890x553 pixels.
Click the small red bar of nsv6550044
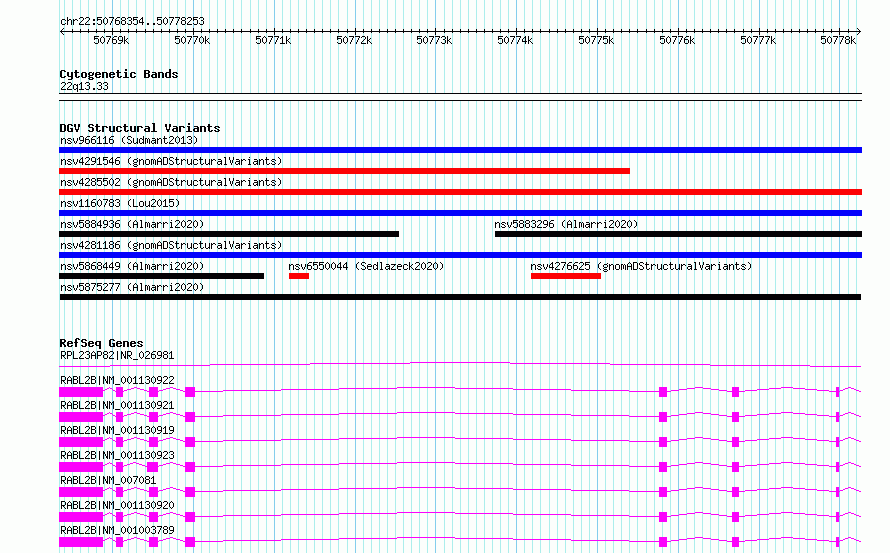pyautogui.click(x=299, y=276)
